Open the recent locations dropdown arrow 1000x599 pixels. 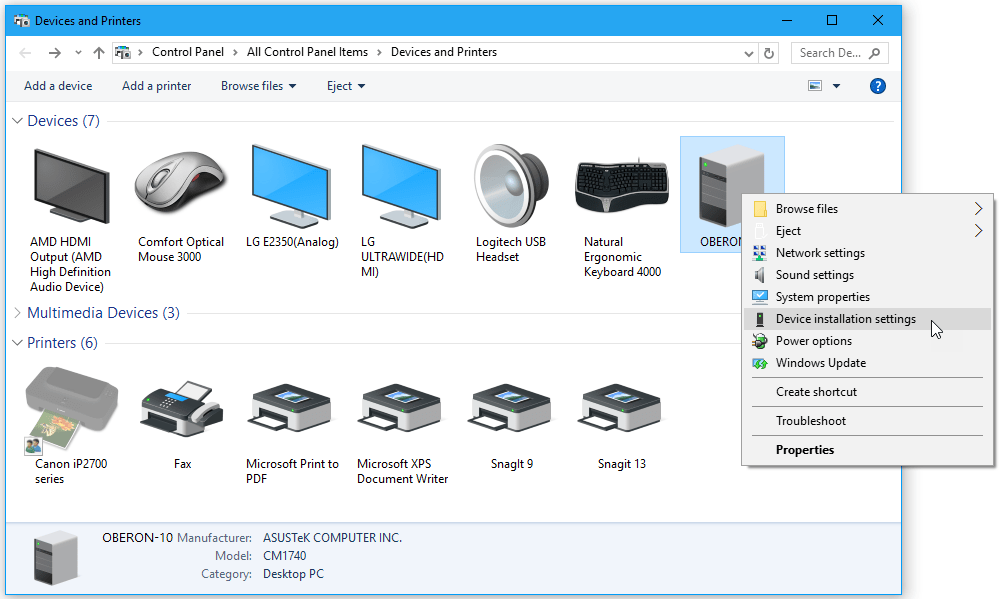coord(78,53)
